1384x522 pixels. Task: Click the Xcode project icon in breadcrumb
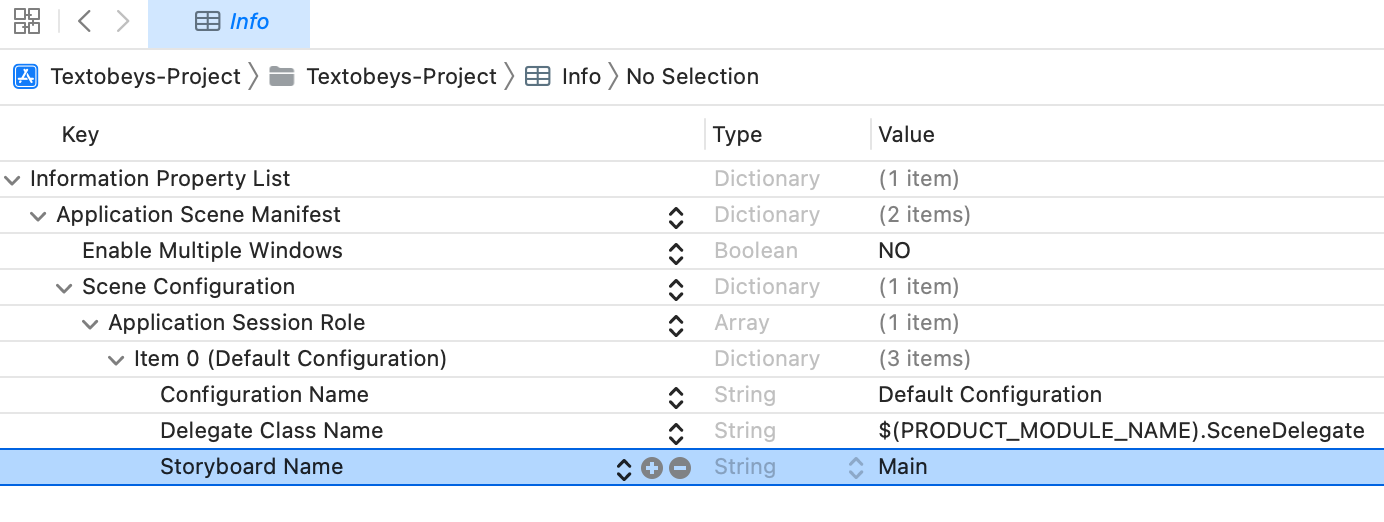click(x=25, y=77)
